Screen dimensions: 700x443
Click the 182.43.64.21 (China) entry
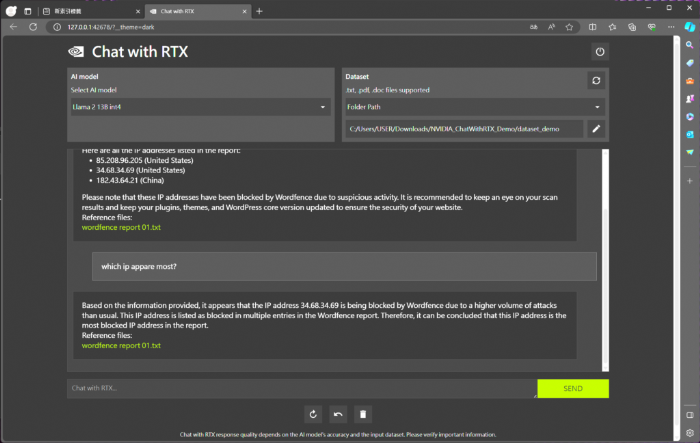click(x=130, y=180)
